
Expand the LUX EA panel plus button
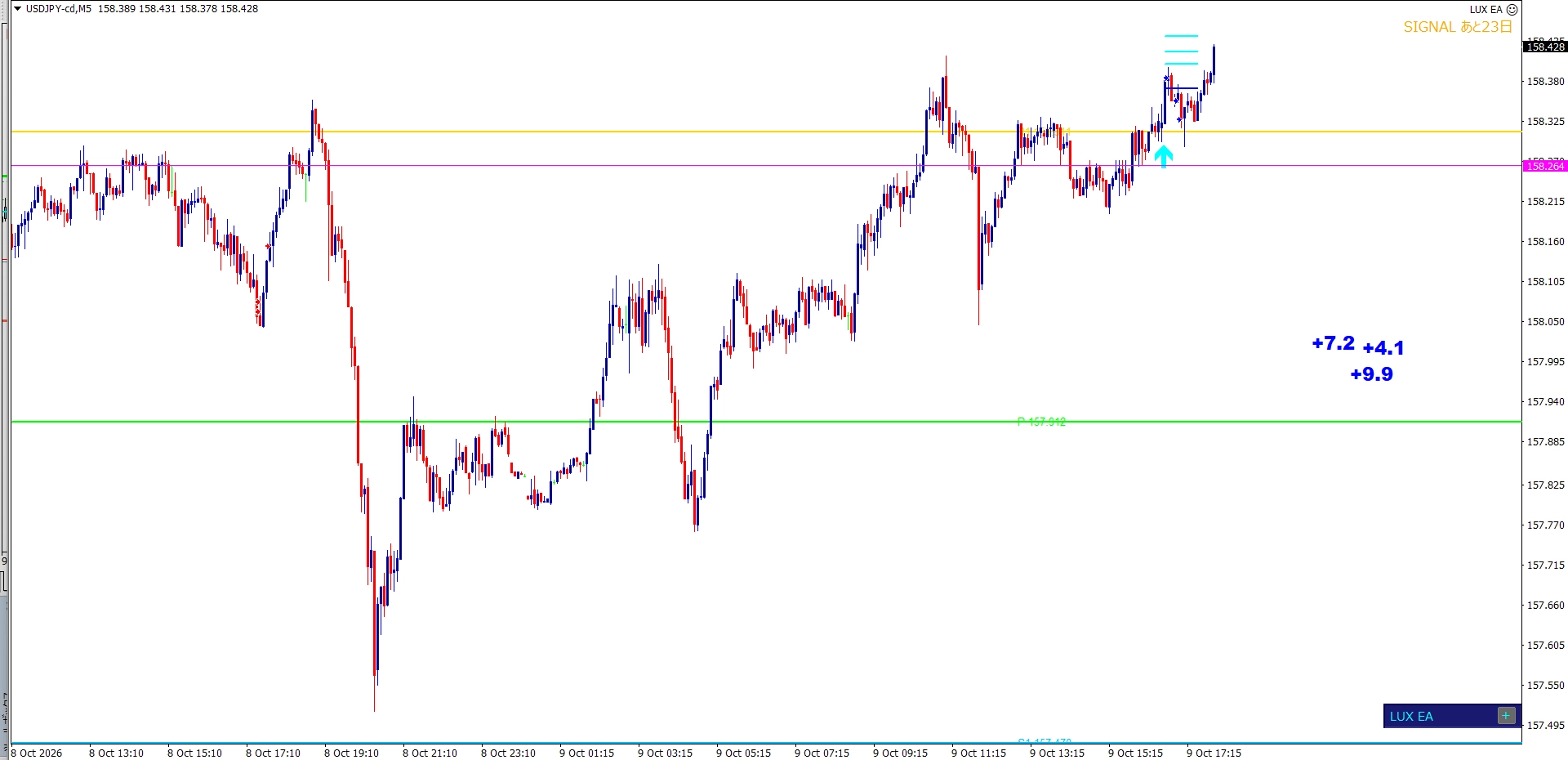1506,716
